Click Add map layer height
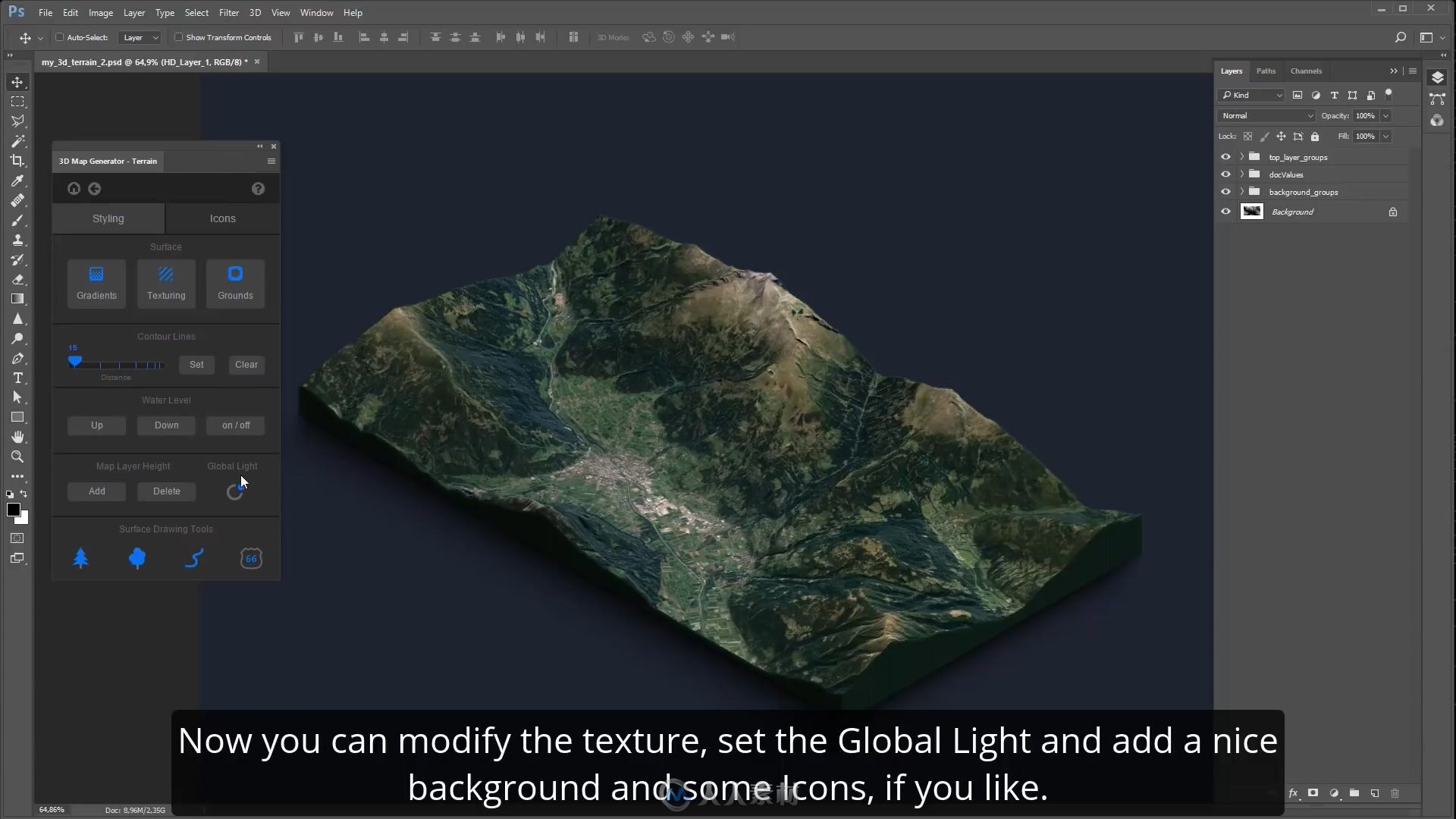The image size is (1456, 819). (96, 491)
